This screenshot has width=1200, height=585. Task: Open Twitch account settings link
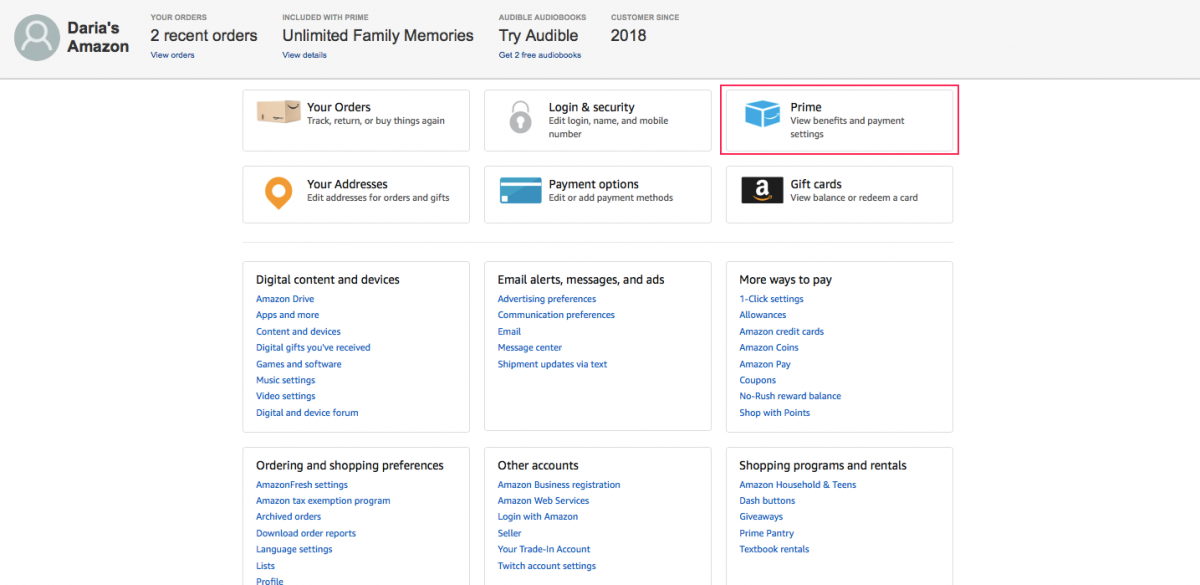coord(547,566)
